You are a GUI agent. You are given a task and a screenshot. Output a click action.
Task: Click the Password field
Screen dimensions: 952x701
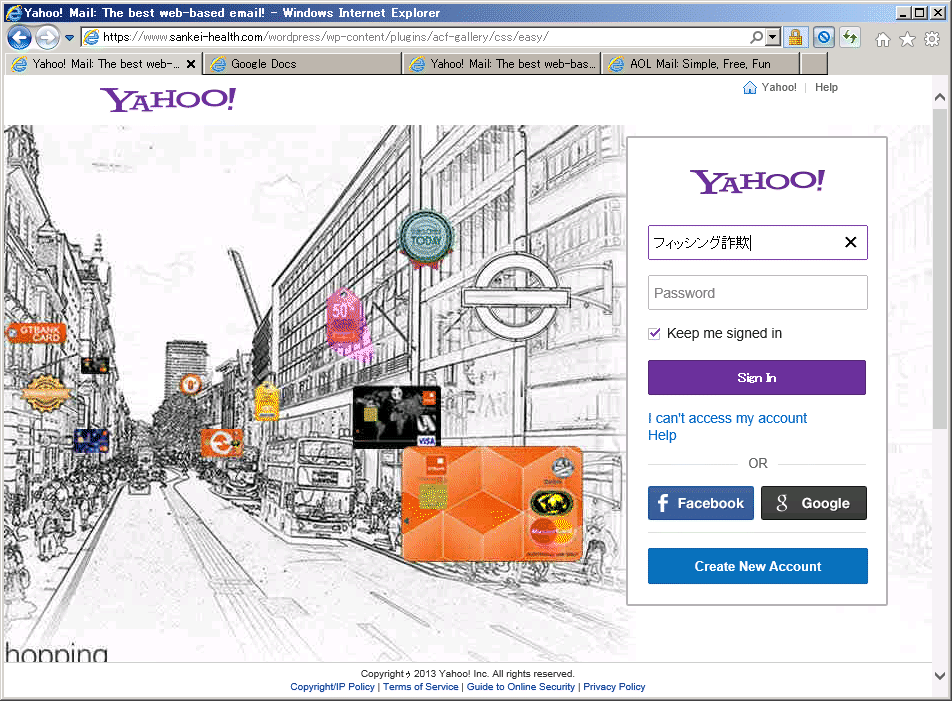(757, 293)
